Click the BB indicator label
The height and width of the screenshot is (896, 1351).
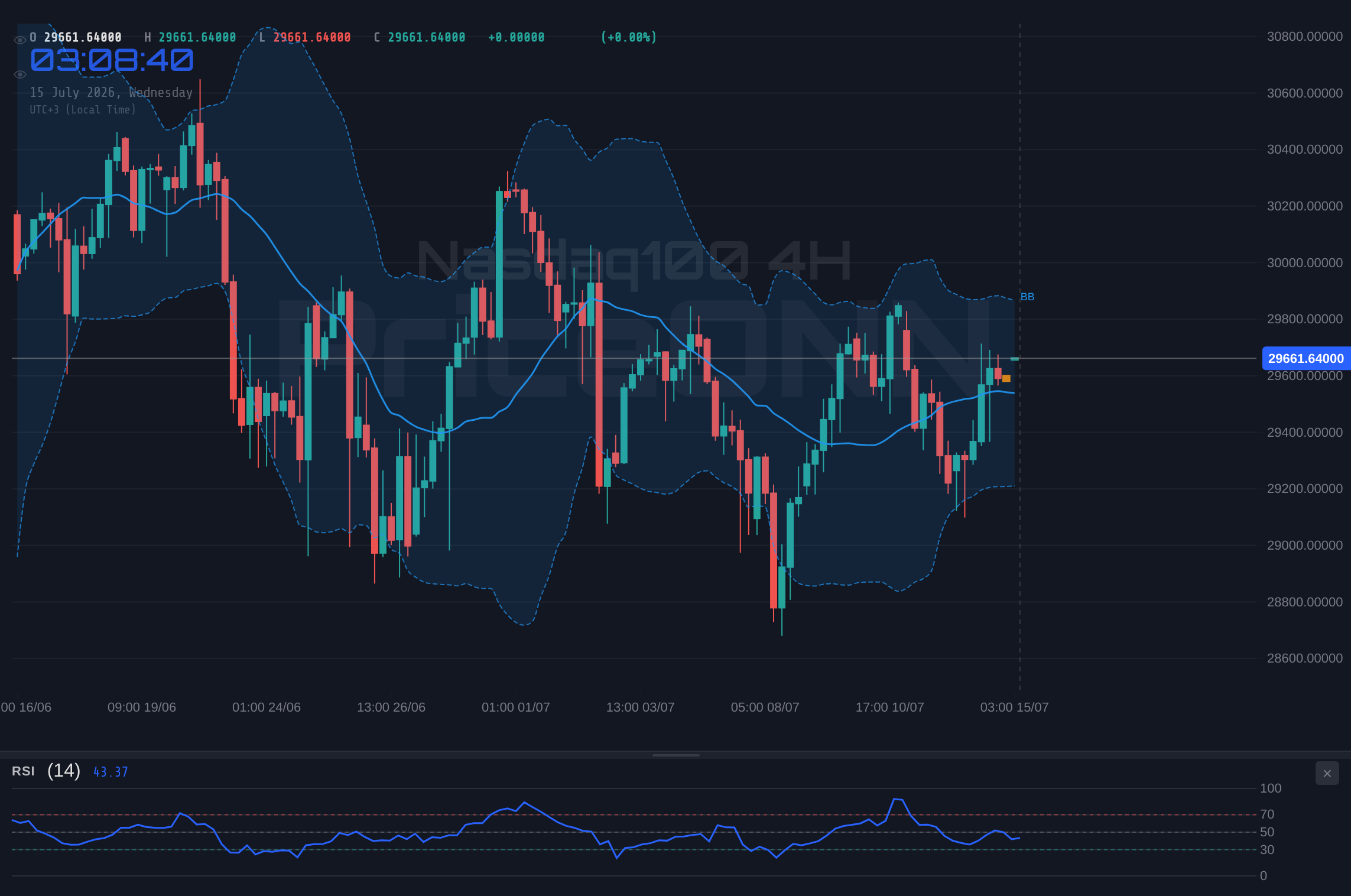click(x=1027, y=297)
